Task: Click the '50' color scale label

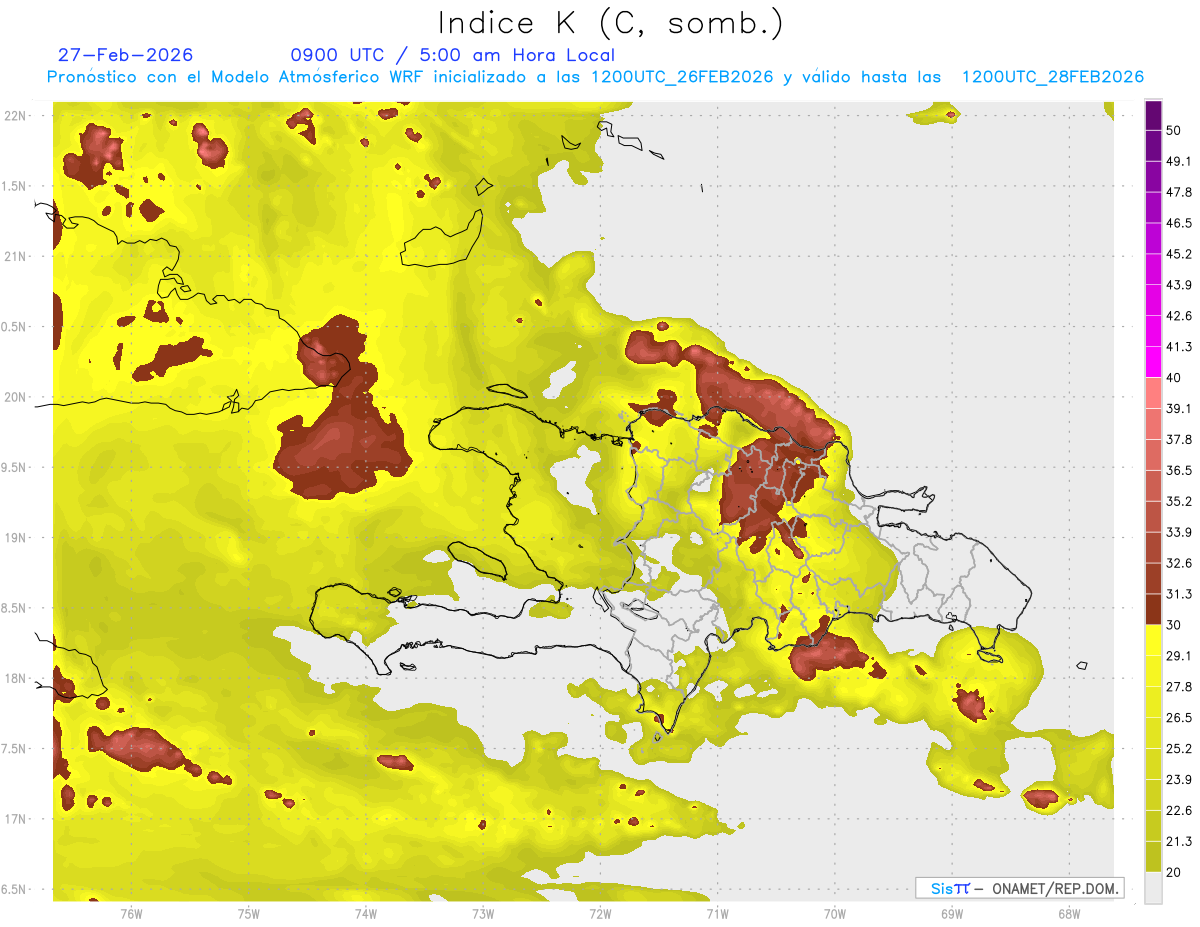Action: (x=1174, y=130)
